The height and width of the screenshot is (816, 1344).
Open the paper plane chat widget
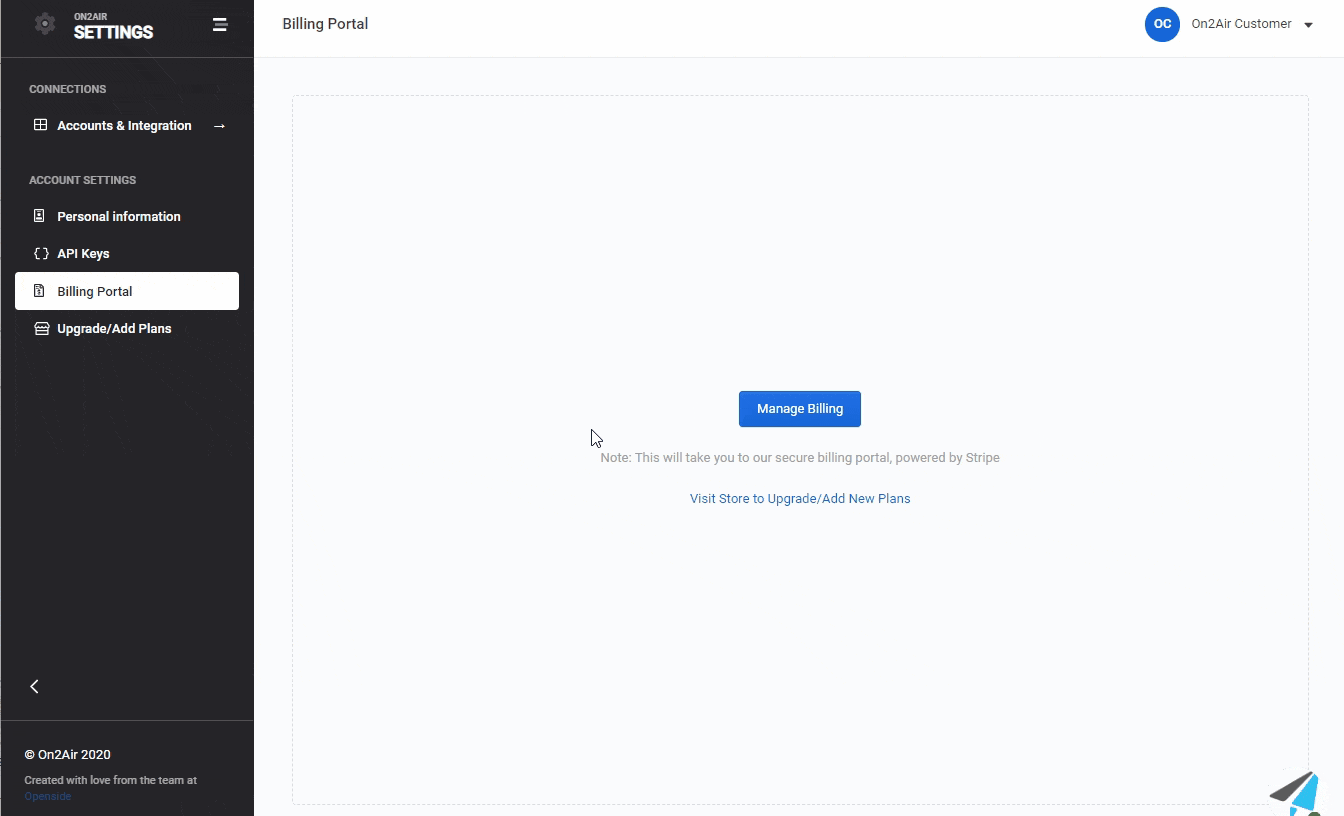(1296, 792)
